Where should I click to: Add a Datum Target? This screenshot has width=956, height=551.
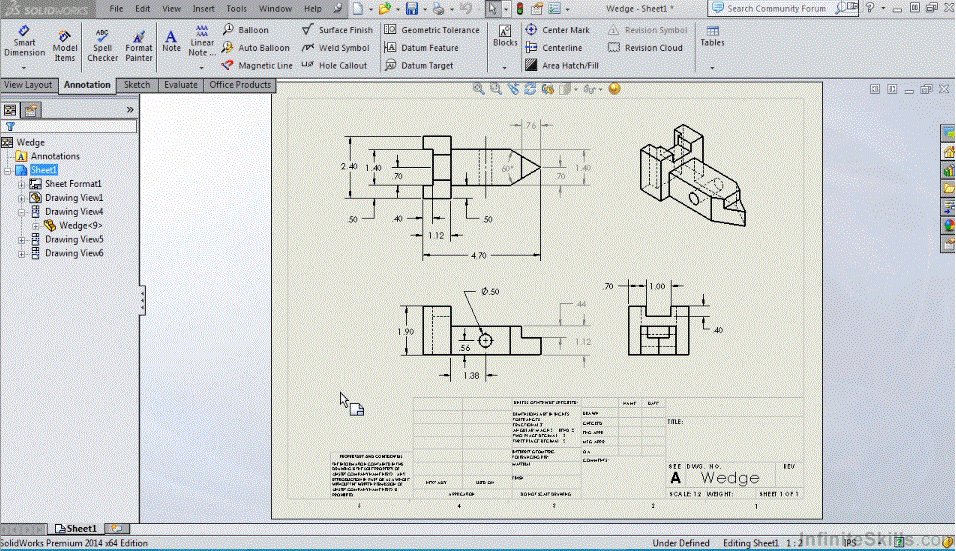click(x=419, y=65)
